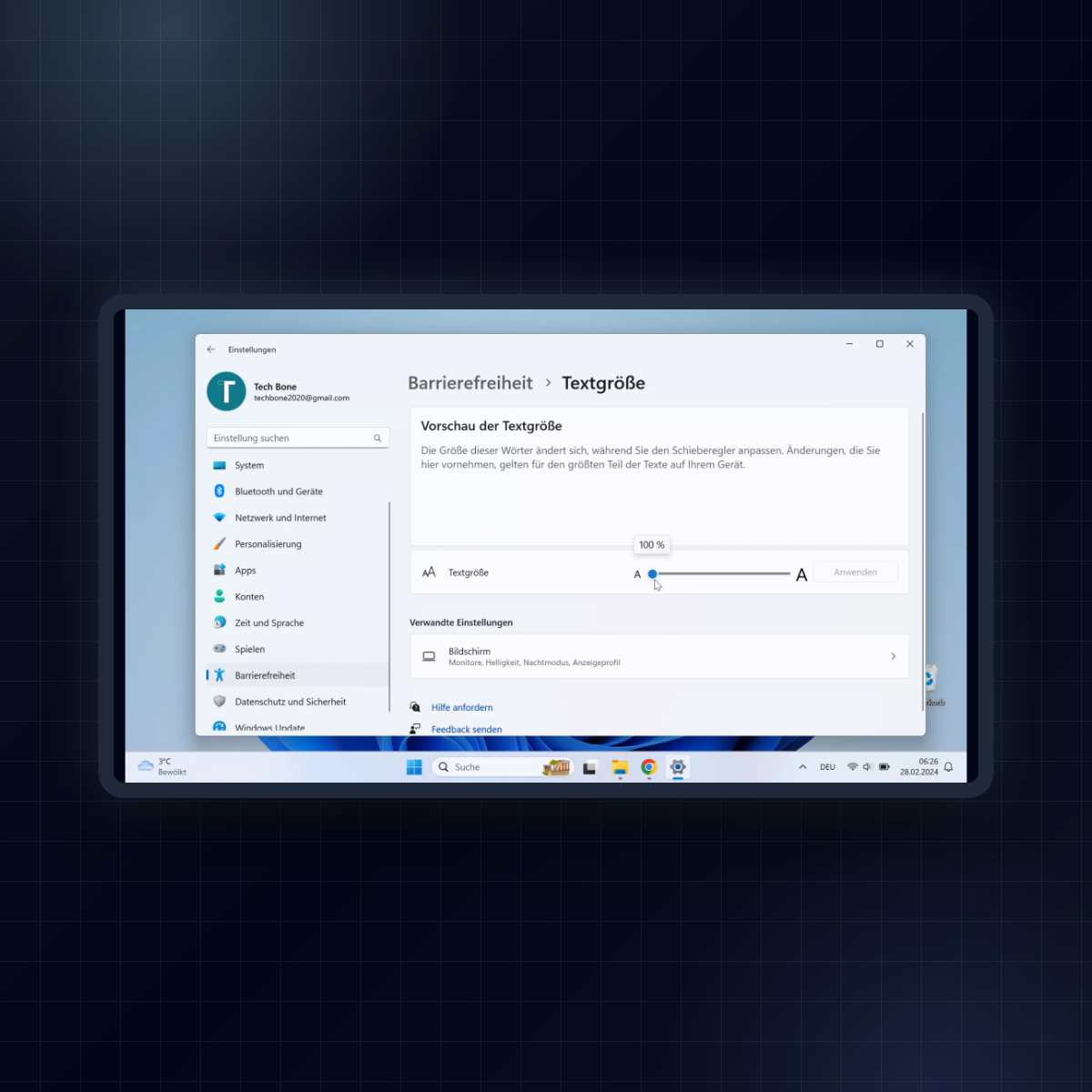Open Netzwerk und Internet settings

tap(298, 518)
